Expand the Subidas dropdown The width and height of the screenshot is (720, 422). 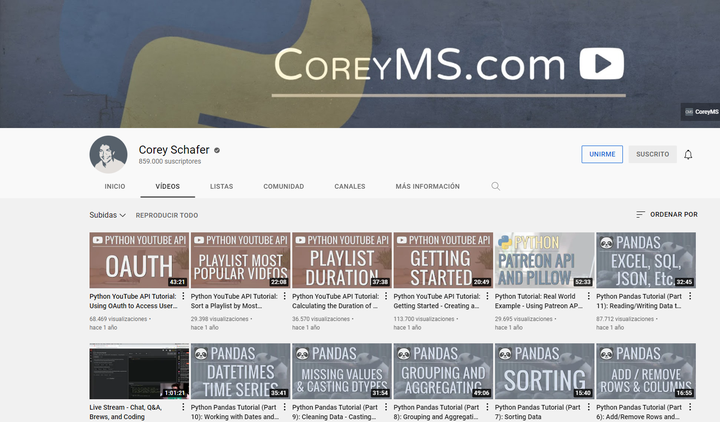pyautogui.click(x=107, y=215)
